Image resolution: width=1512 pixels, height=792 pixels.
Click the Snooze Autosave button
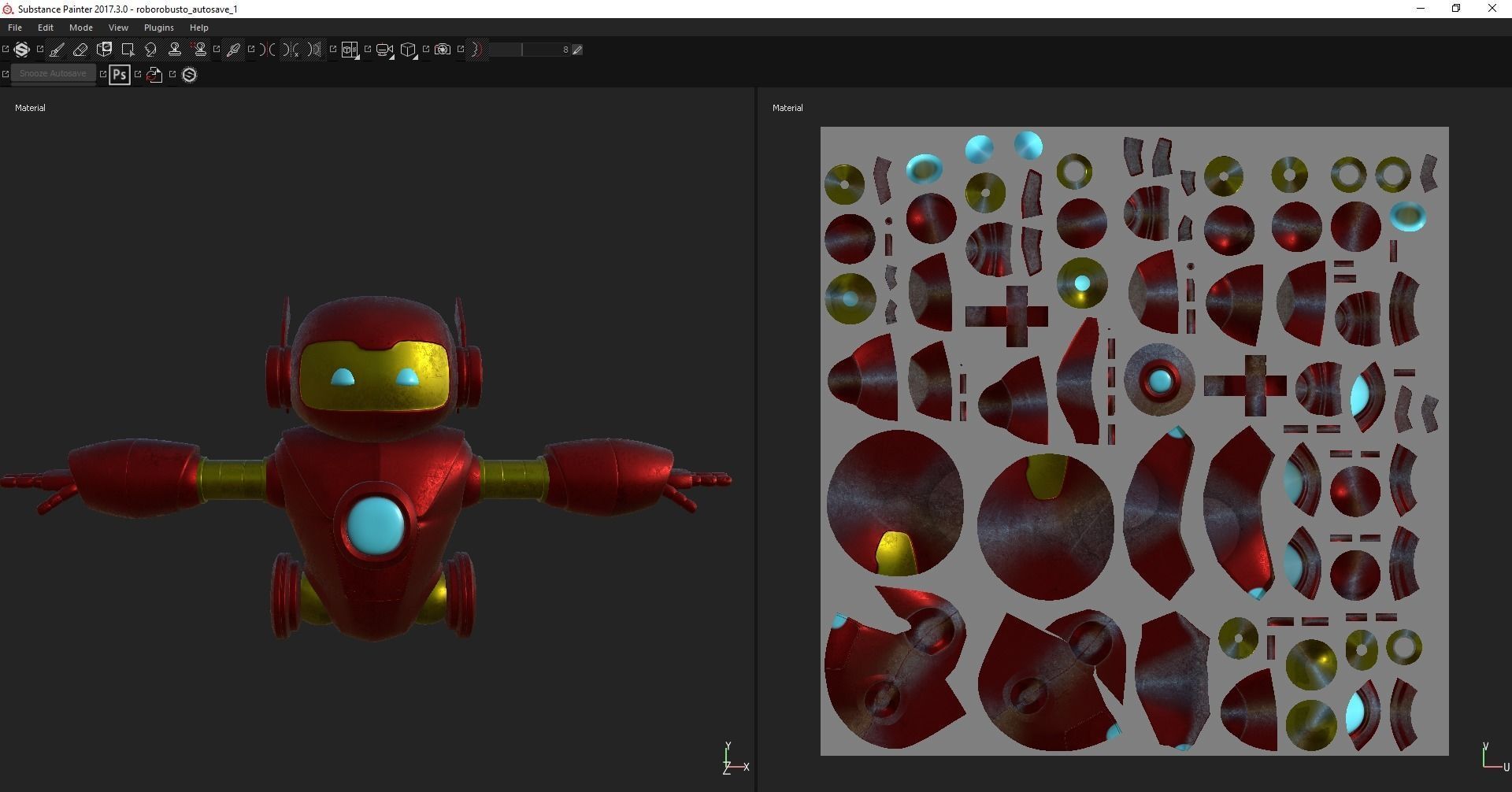coord(53,74)
